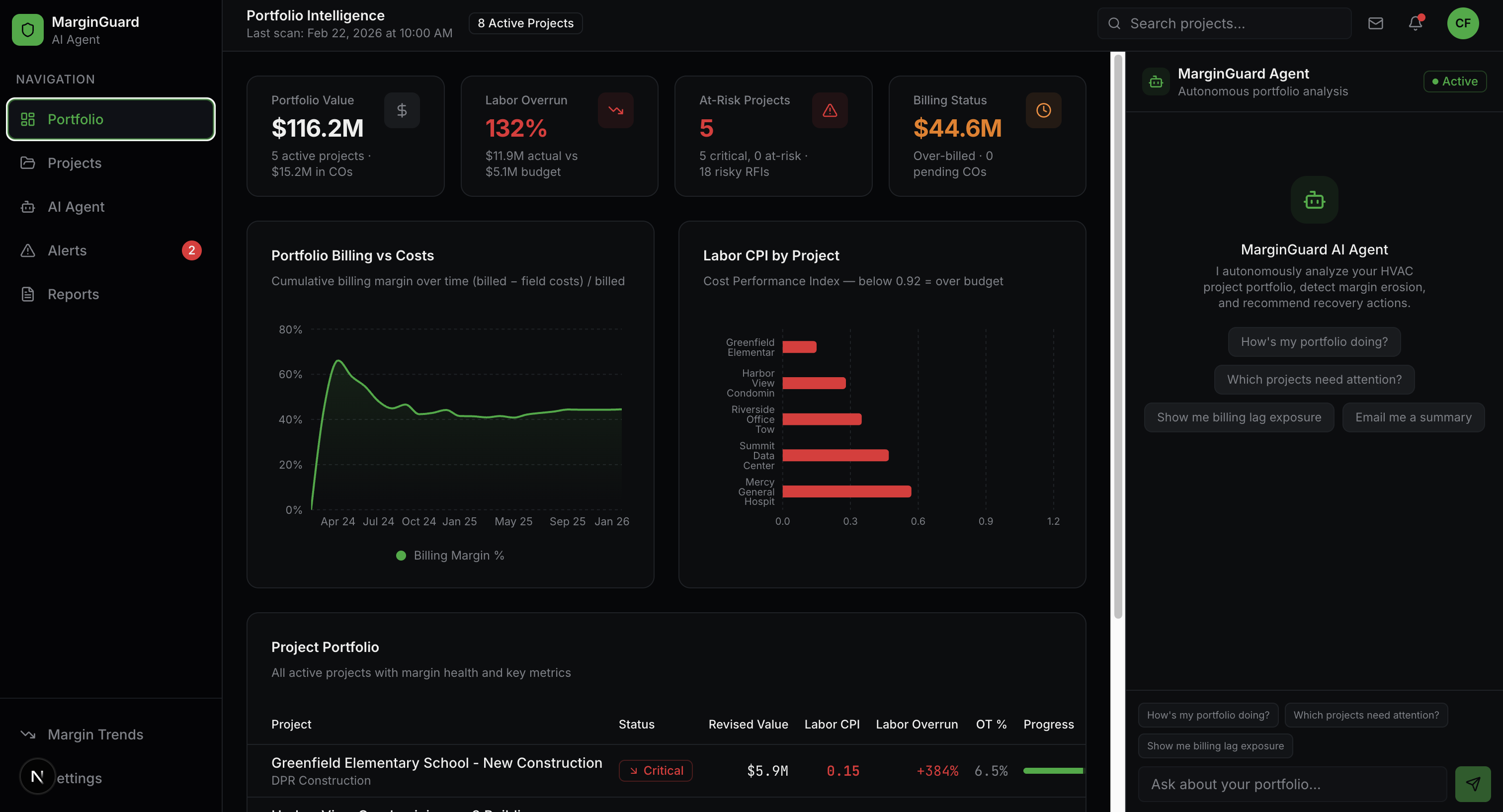
Task: Click the "Email me a summary" suggestion
Action: point(1413,417)
